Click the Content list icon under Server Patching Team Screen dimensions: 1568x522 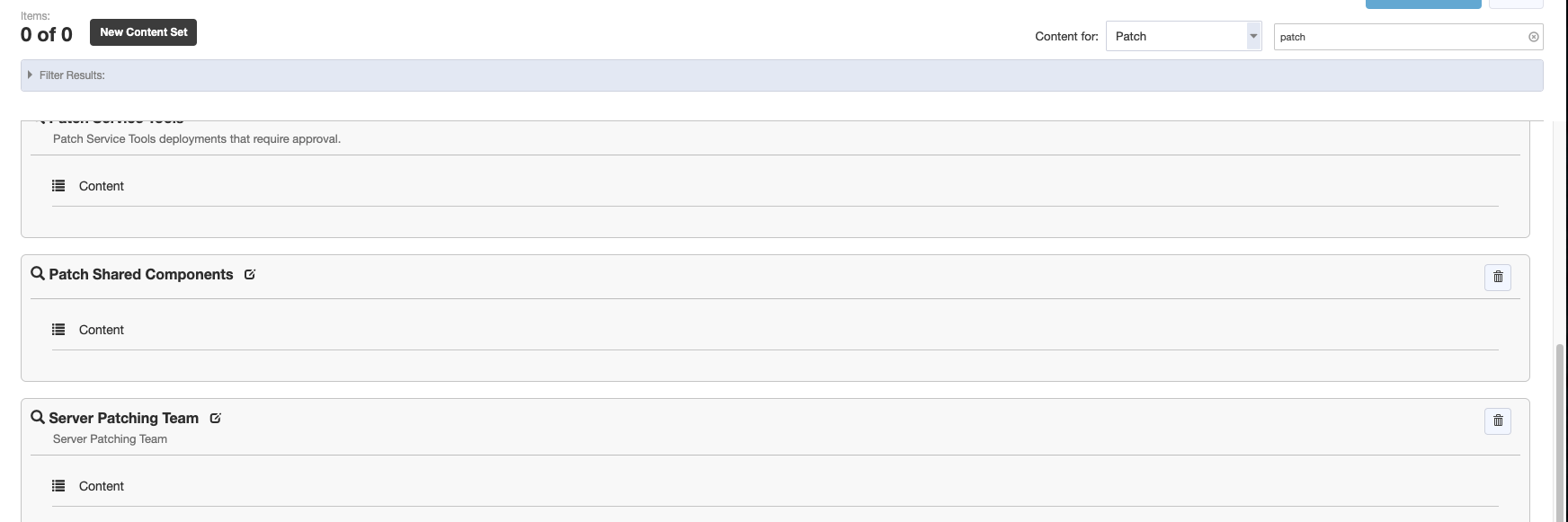pos(58,485)
